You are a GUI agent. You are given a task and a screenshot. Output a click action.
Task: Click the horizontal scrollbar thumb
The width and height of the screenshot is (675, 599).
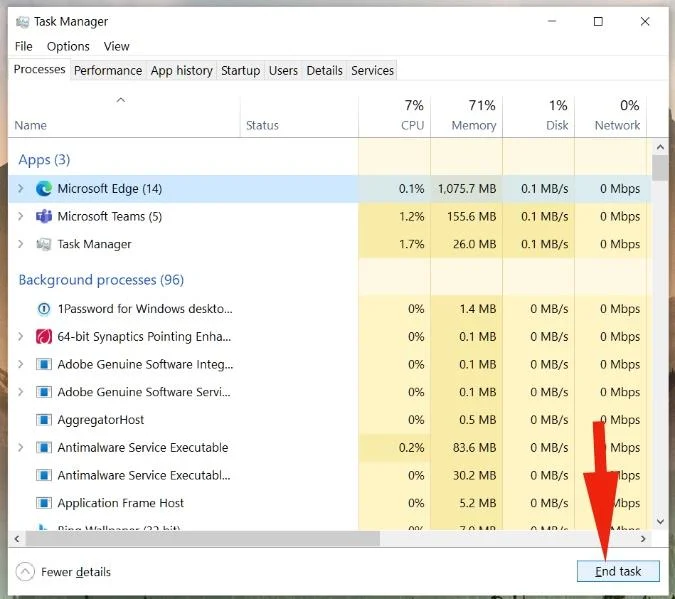[x=203, y=539]
